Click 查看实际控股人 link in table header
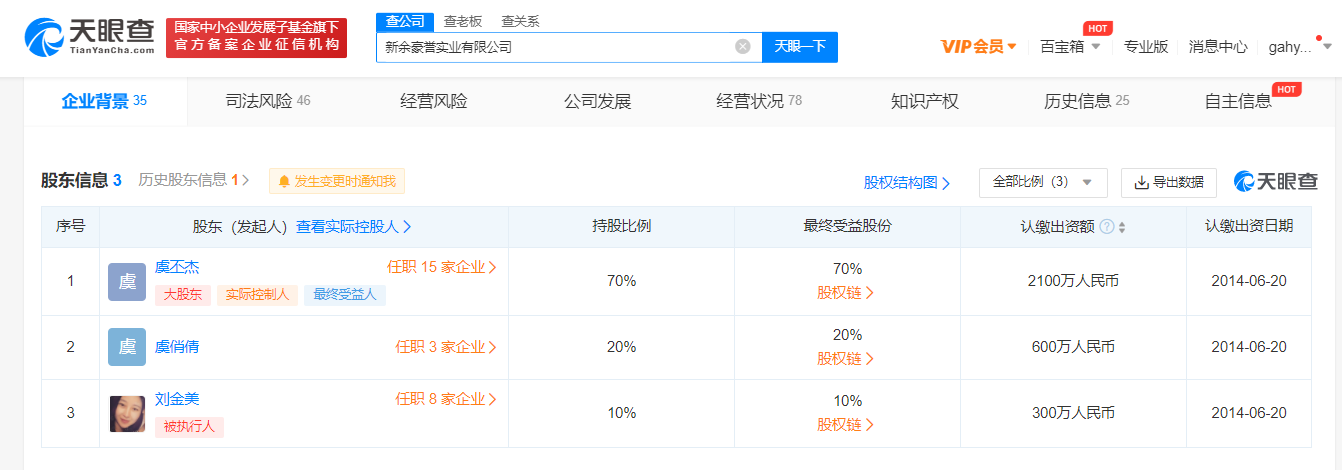The image size is (1342, 470). [354, 227]
